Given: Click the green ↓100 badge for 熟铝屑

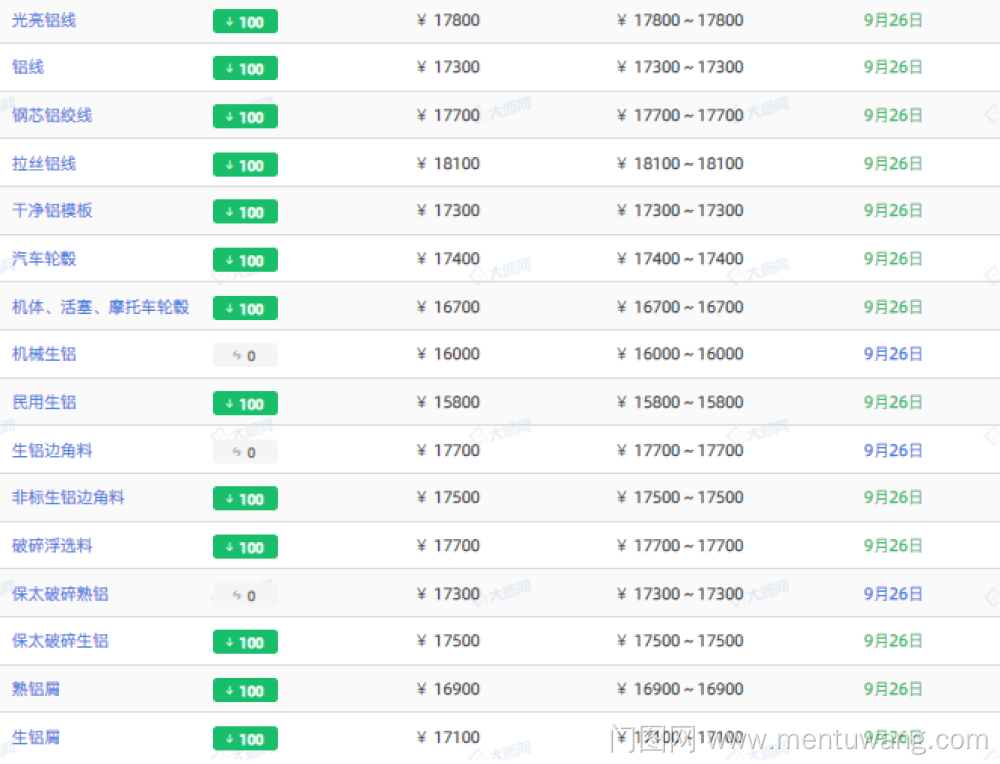Looking at the screenshot, I should [245, 691].
